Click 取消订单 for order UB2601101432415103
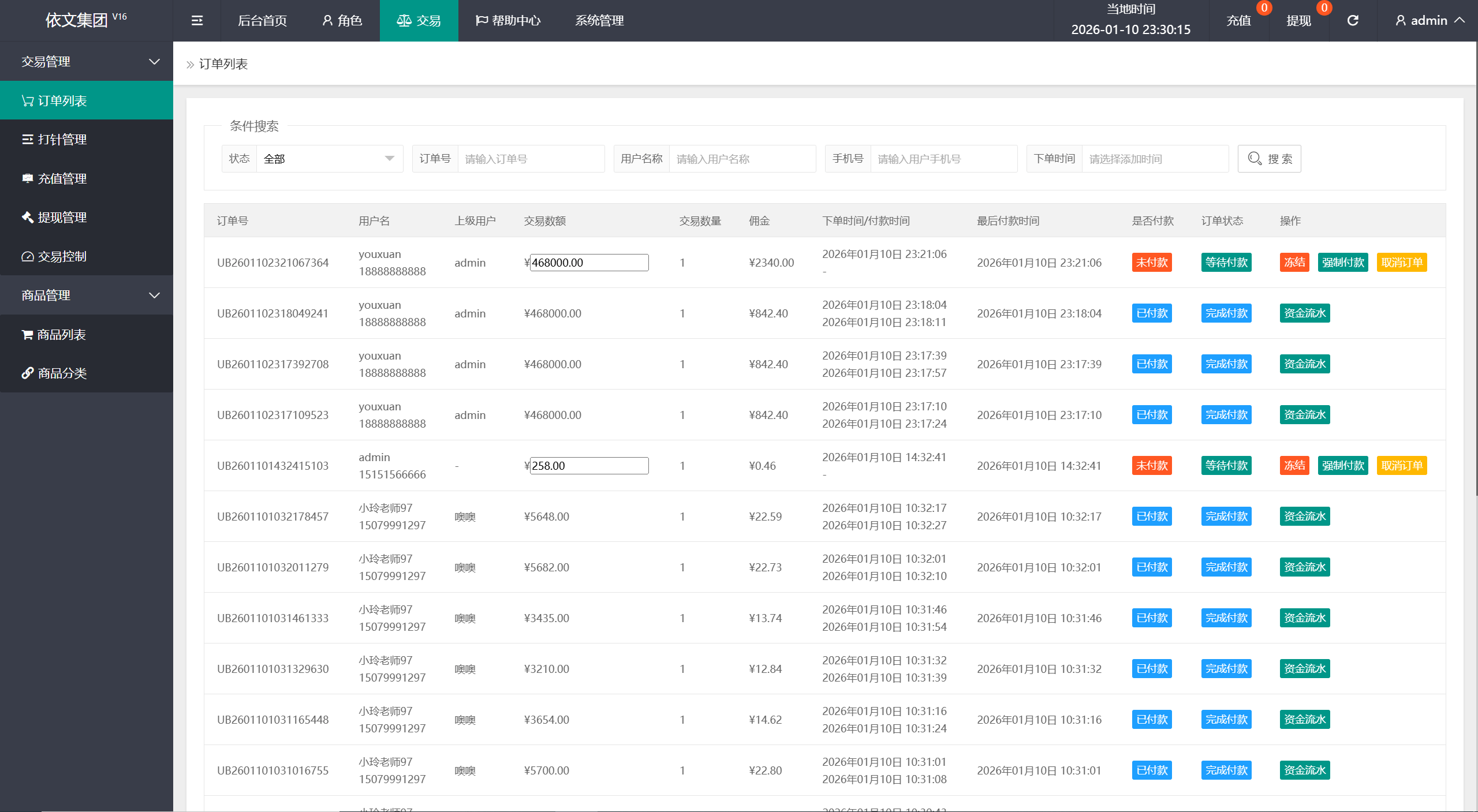The image size is (1478, 812). coord(1401,466)
